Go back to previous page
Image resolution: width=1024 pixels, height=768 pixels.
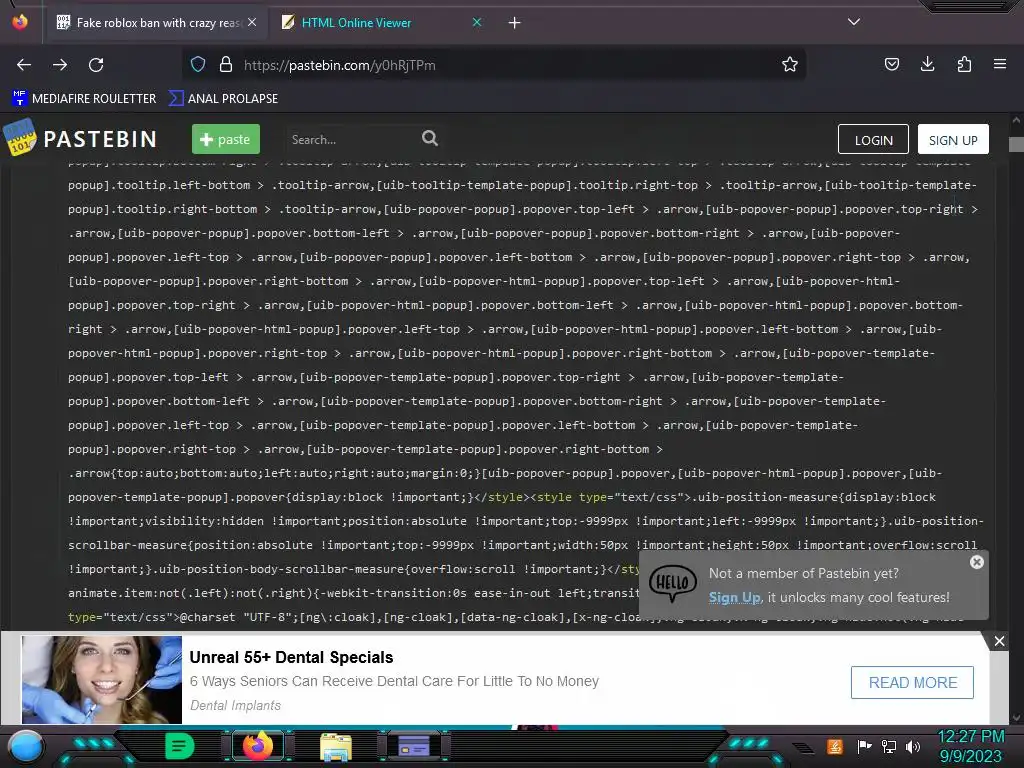(x=24, y=65)
